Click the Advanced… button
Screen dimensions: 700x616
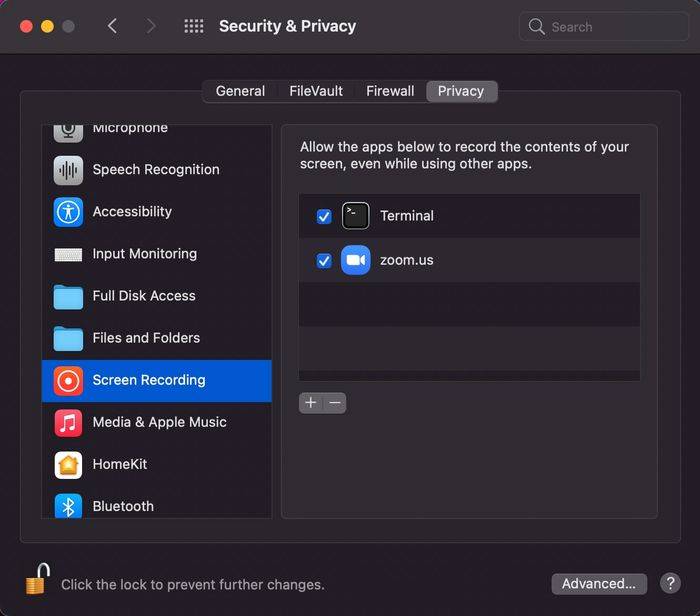(x=599, y=584)
